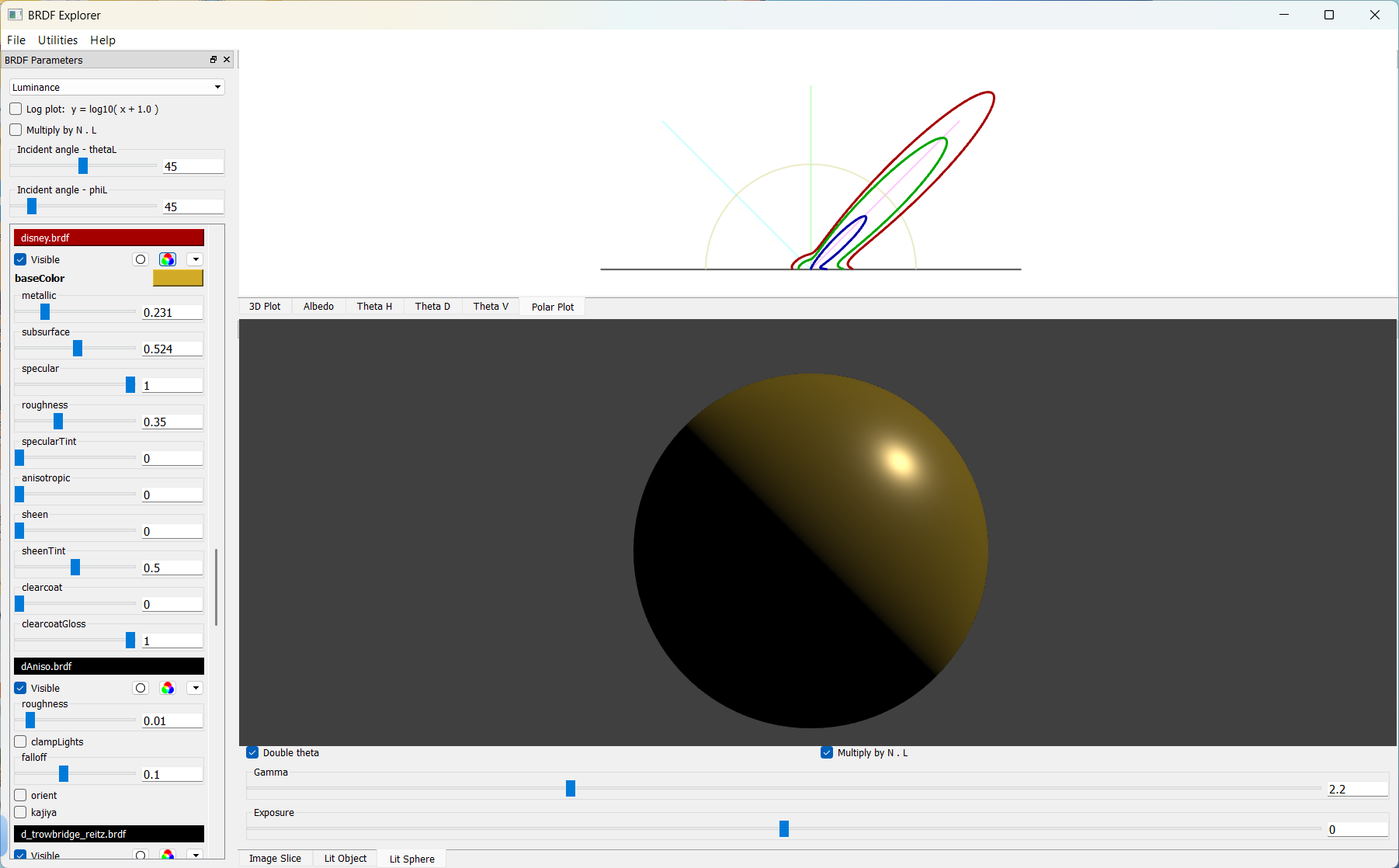Switch to the Albedo tab

point(318,307)
